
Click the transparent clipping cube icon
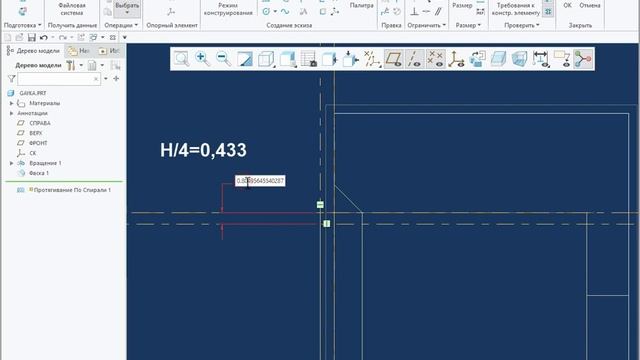point(519,59)
